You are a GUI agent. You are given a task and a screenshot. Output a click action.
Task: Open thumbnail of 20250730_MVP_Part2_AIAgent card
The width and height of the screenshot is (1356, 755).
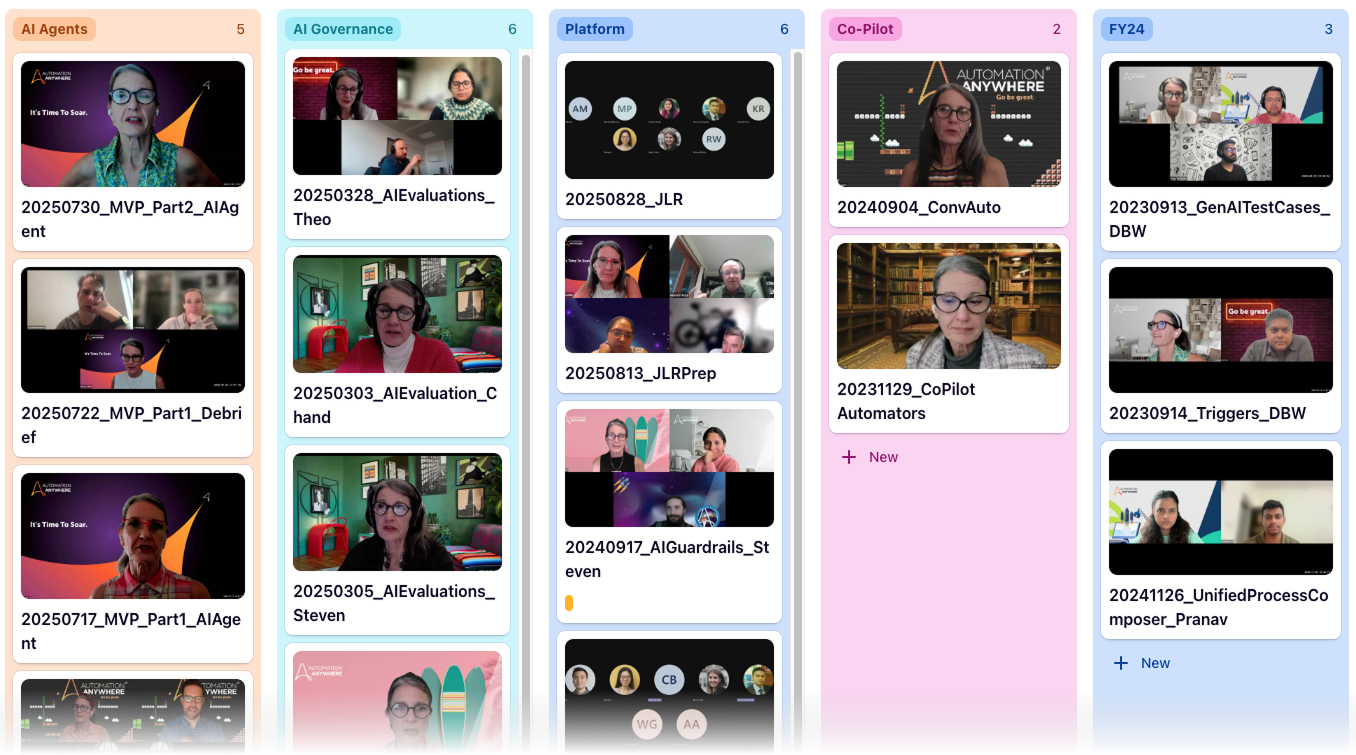click(x=133, y=124)
